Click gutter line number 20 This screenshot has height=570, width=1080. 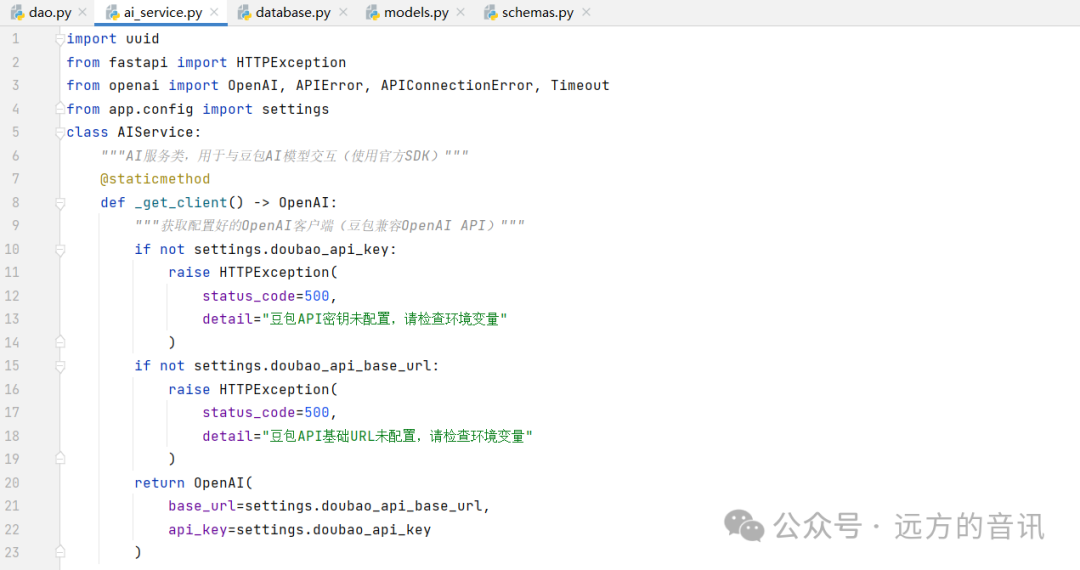[x=12, y=483]
